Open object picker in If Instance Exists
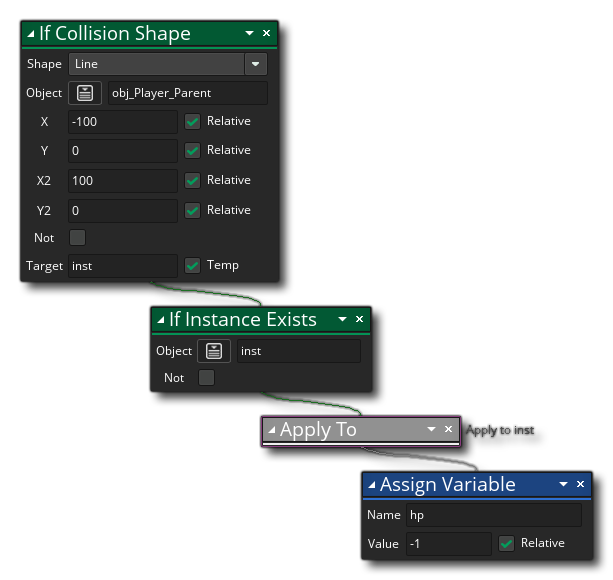Image resolution: width=613 pixels, height=580 pixels. click(214, 351)
